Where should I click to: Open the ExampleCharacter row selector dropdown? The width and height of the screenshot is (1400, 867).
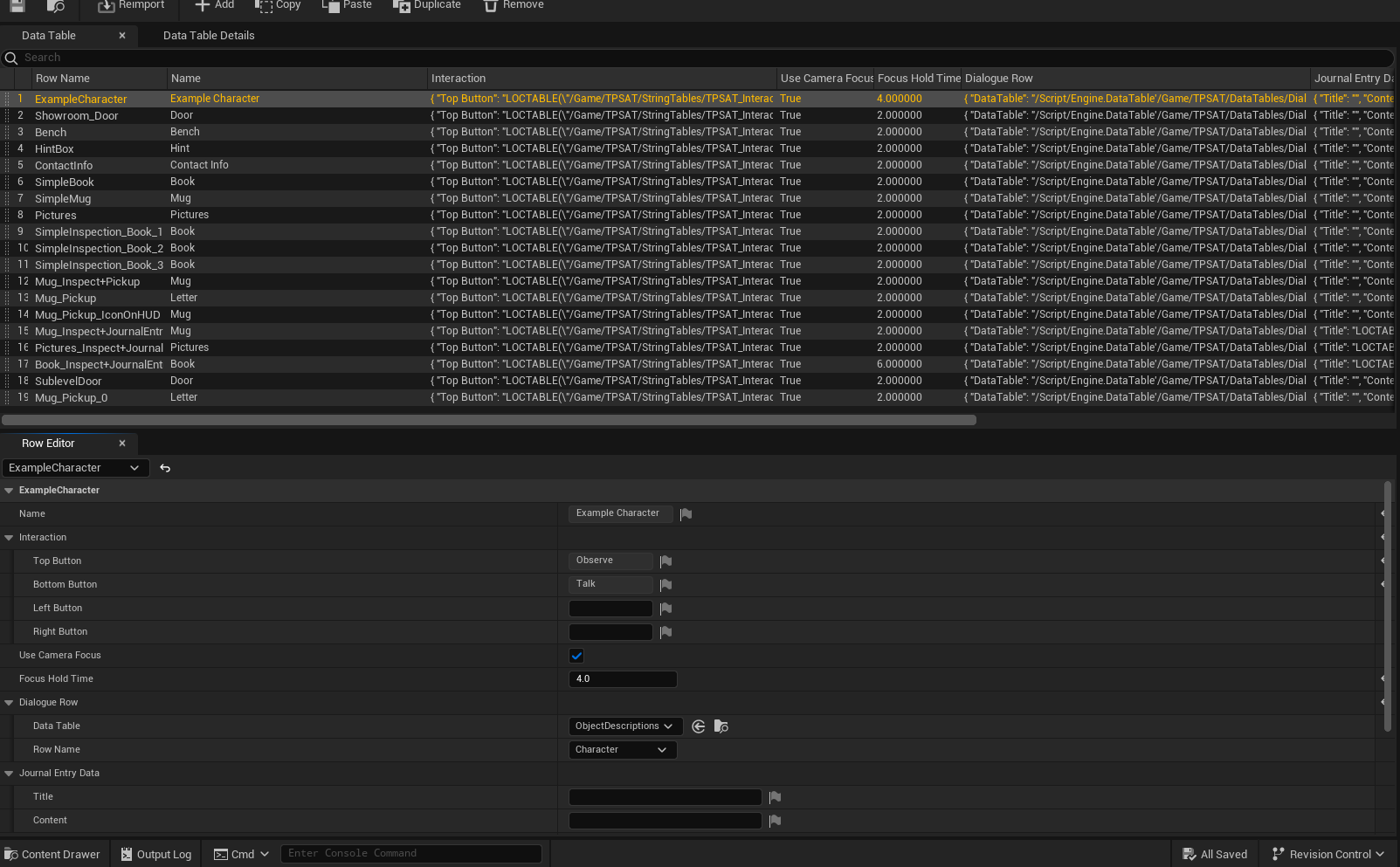pyautogui.click(x=75, y=468)
